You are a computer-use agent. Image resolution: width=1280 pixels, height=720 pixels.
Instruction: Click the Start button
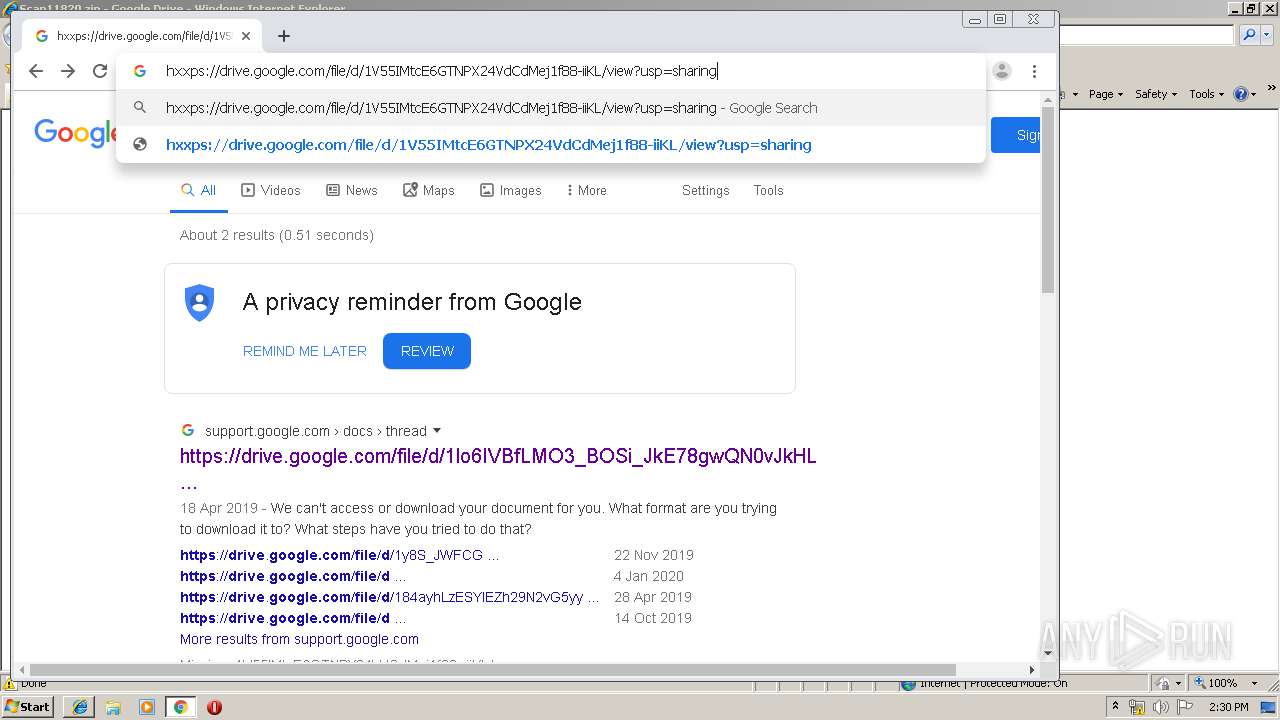(28, 706)
